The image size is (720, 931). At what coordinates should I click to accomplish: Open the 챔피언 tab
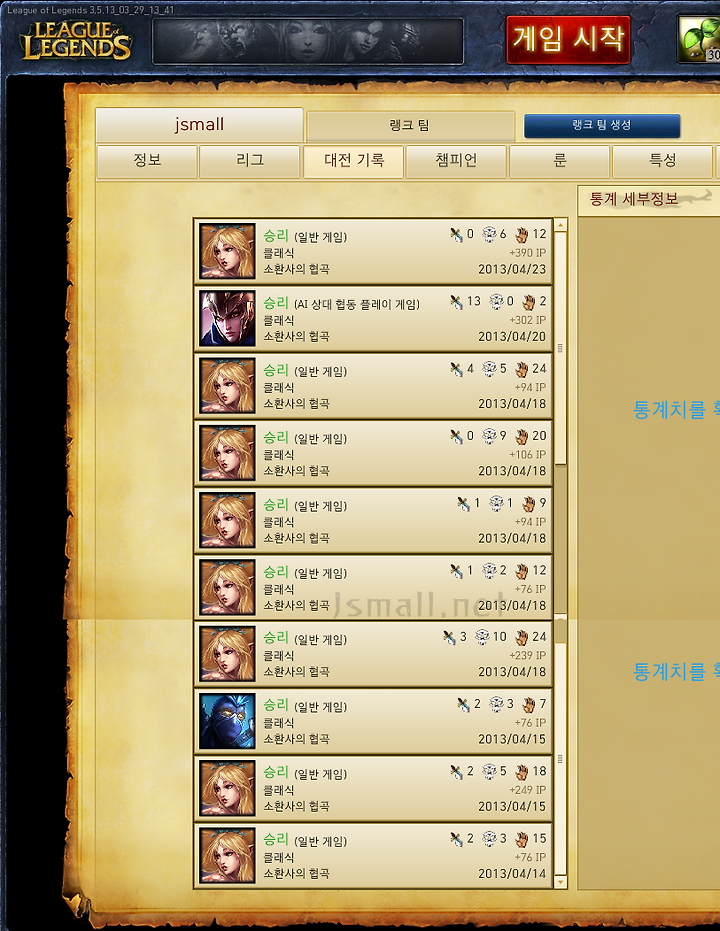(x=456, y=161)
